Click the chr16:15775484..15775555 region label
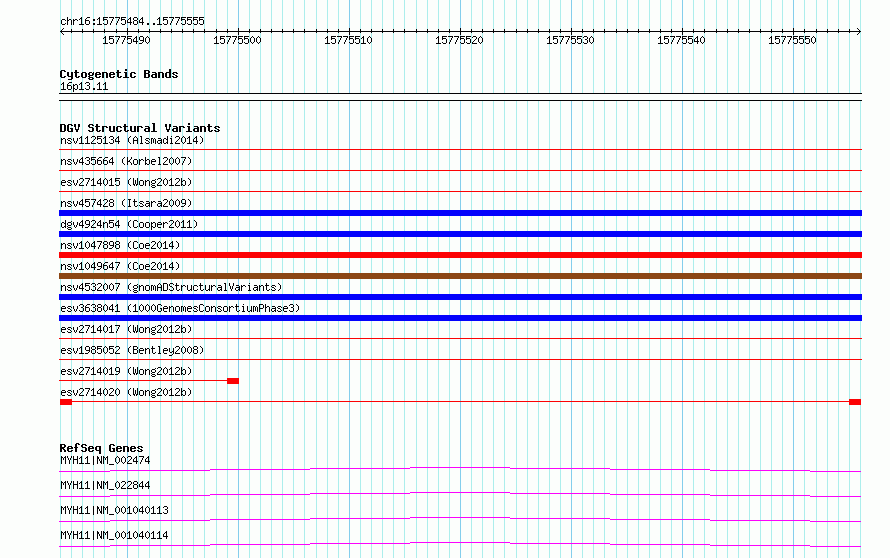 [x=132, y=21]
